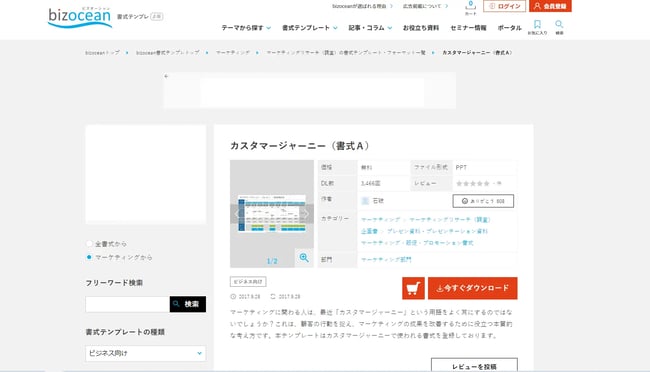Open the ポータル menu item
The height and width of the screenshot is (372, 650).
(509, 28)
